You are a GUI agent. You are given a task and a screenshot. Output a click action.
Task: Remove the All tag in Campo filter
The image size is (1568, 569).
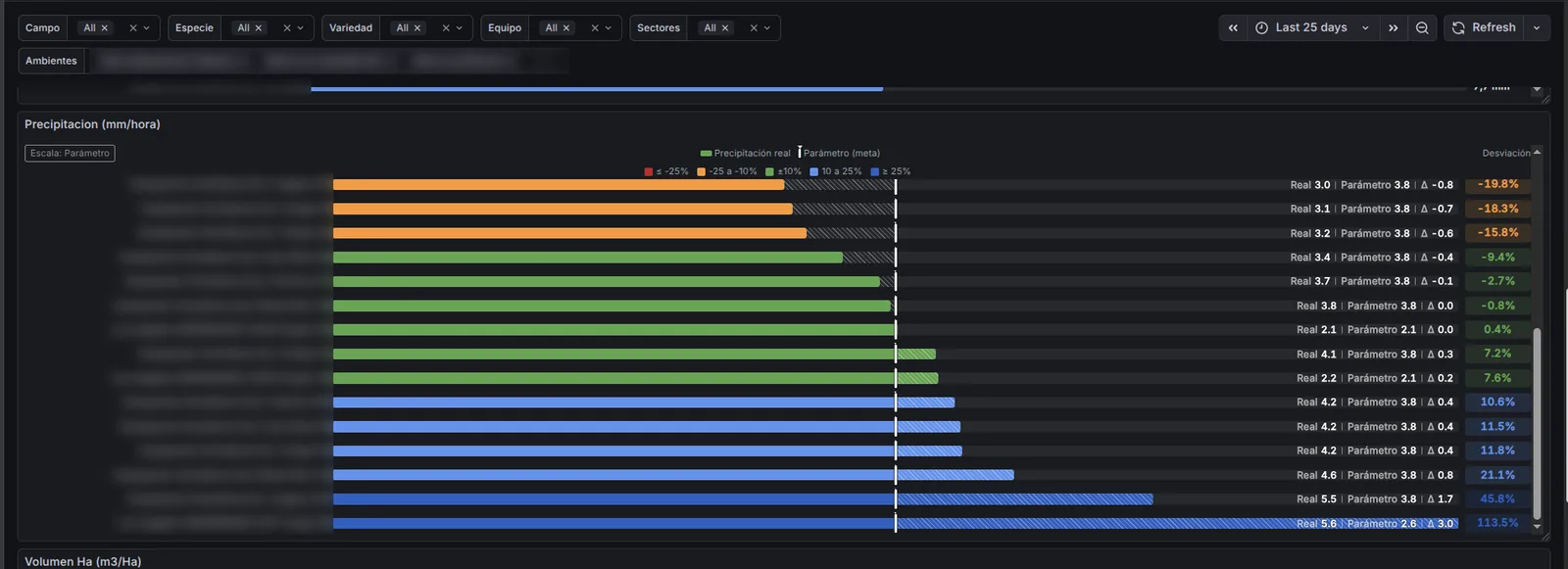point(105,28)
